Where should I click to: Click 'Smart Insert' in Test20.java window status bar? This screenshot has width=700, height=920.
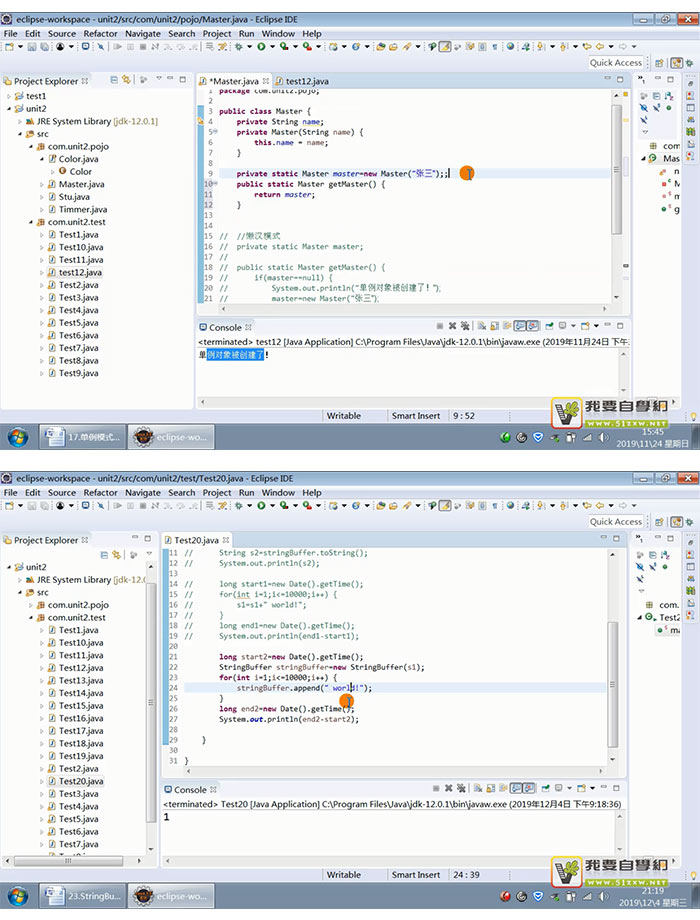pyautogui.click(x=415, y=874)
